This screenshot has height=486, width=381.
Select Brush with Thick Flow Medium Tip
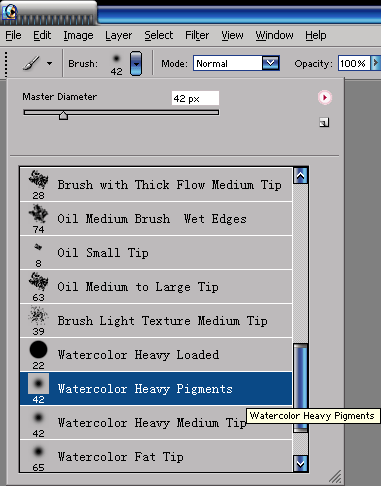[156, 184]
